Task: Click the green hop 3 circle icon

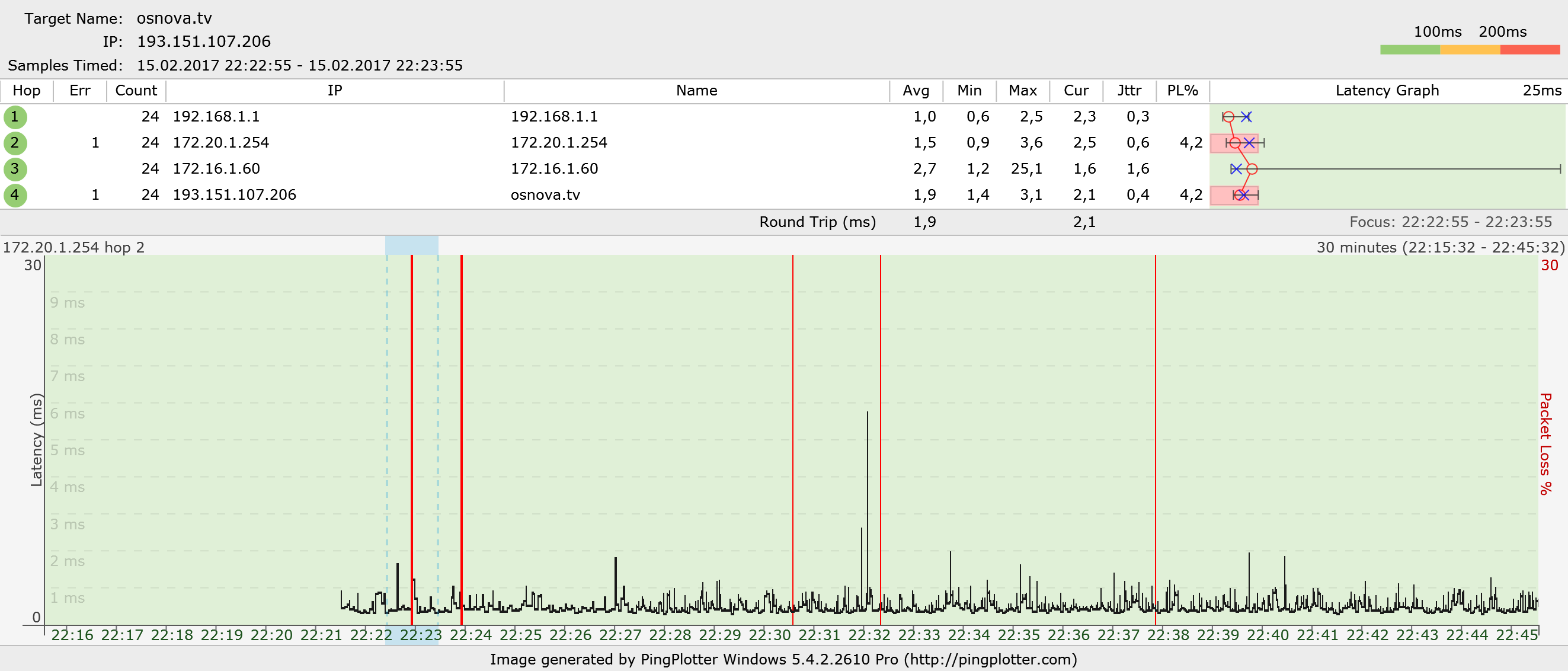Action: [15, 170]
